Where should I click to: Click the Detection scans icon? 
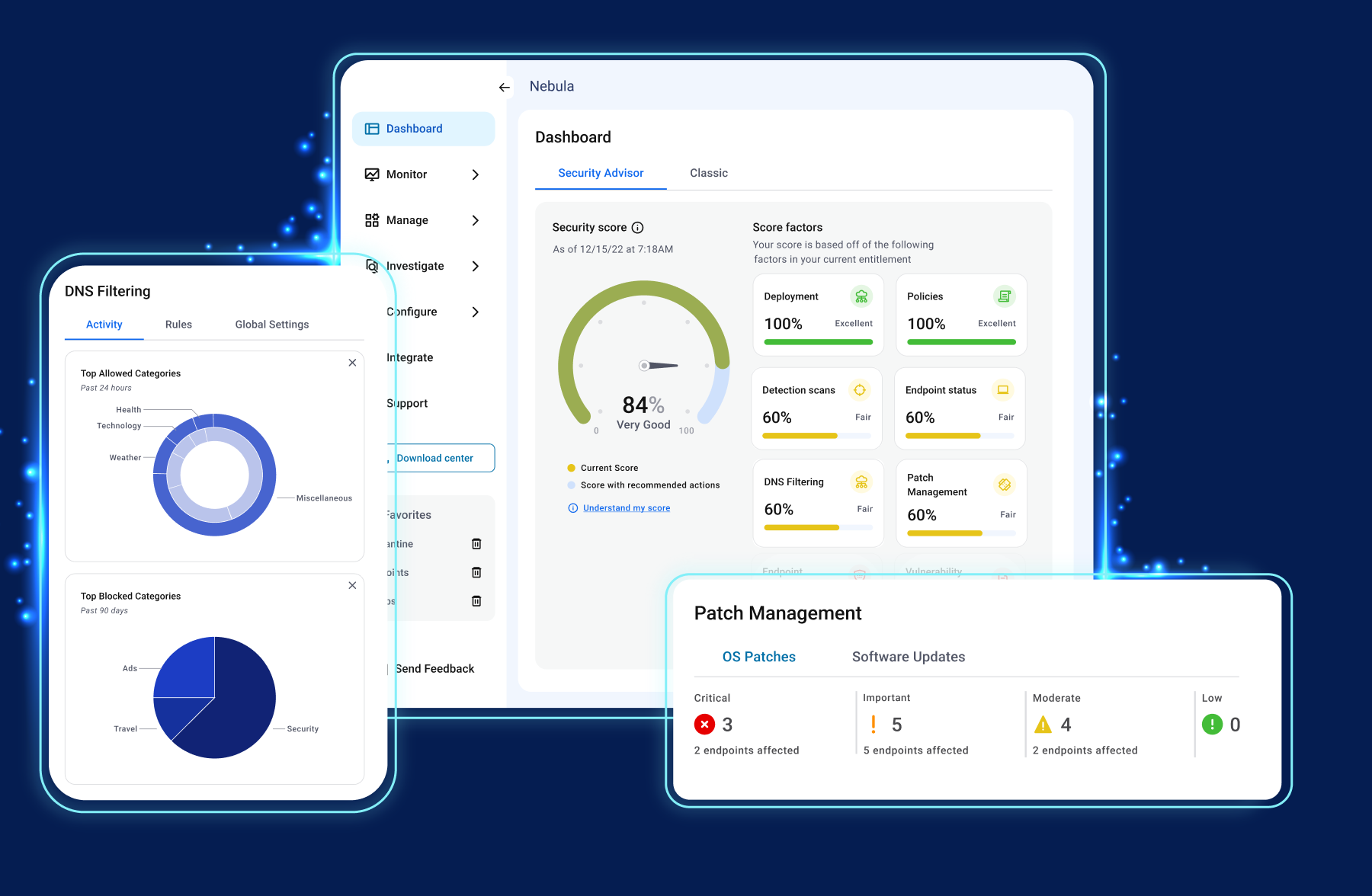(x=859, y=390)
